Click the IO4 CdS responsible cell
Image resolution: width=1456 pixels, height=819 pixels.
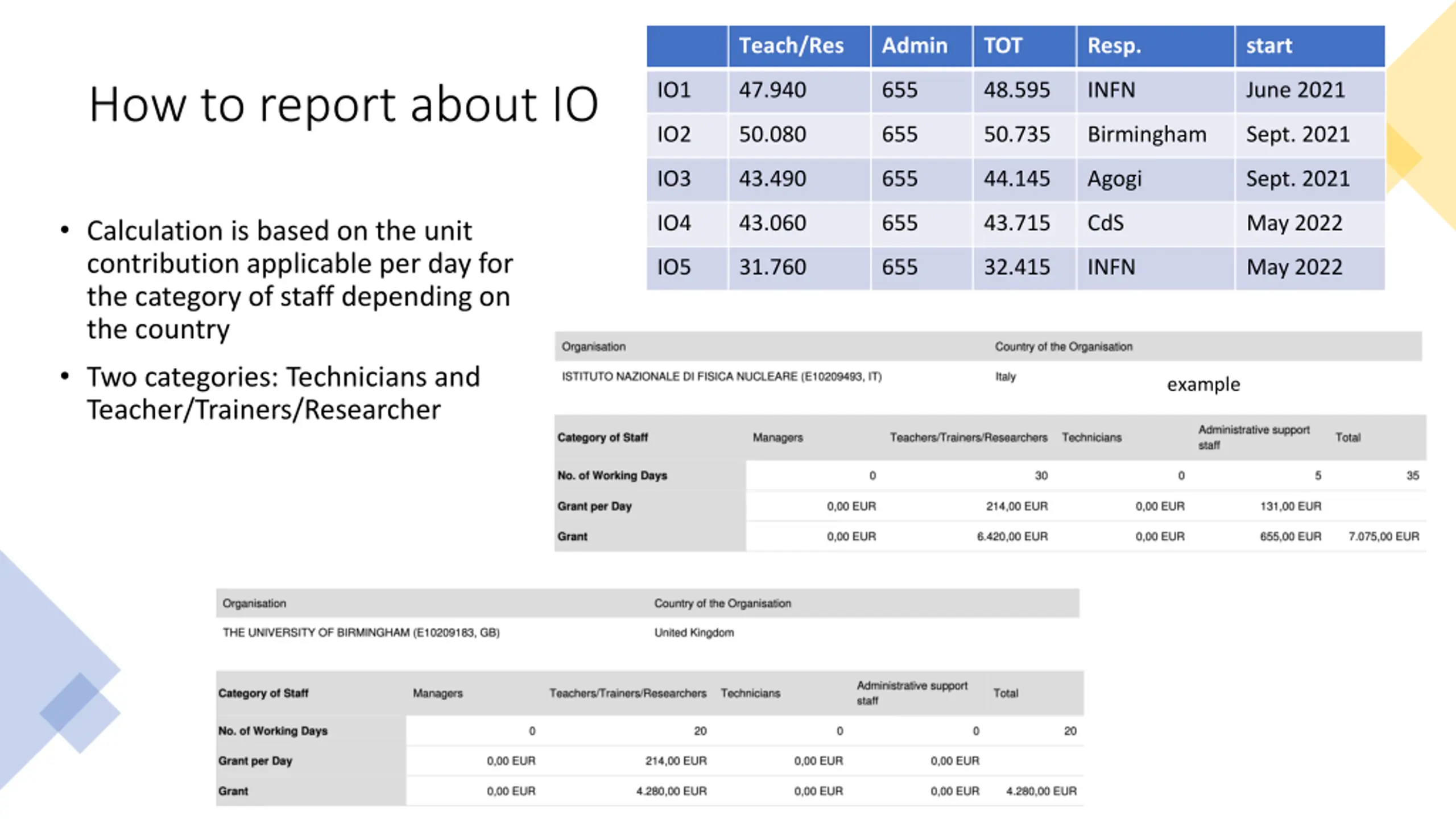click(1155, 224)
